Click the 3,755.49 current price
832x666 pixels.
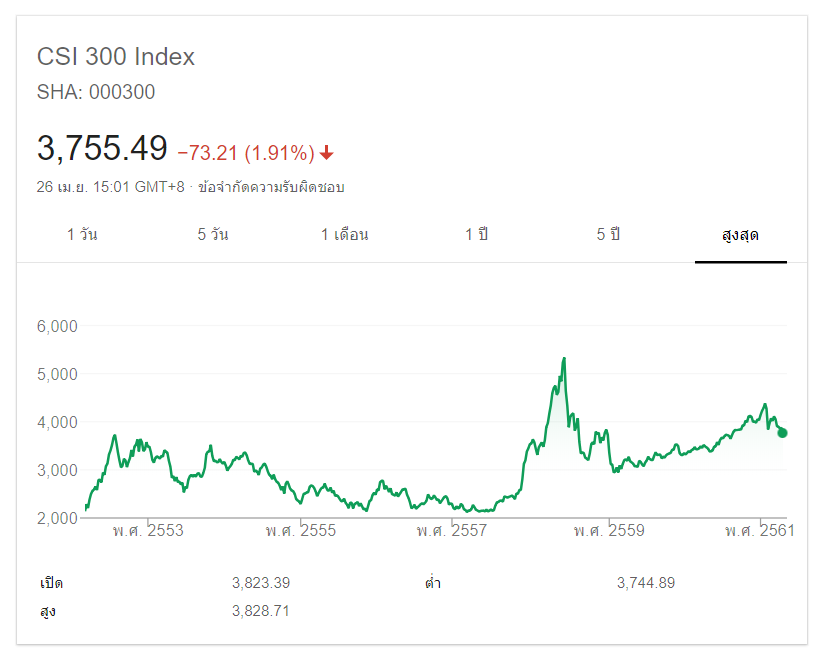point(102,149)
